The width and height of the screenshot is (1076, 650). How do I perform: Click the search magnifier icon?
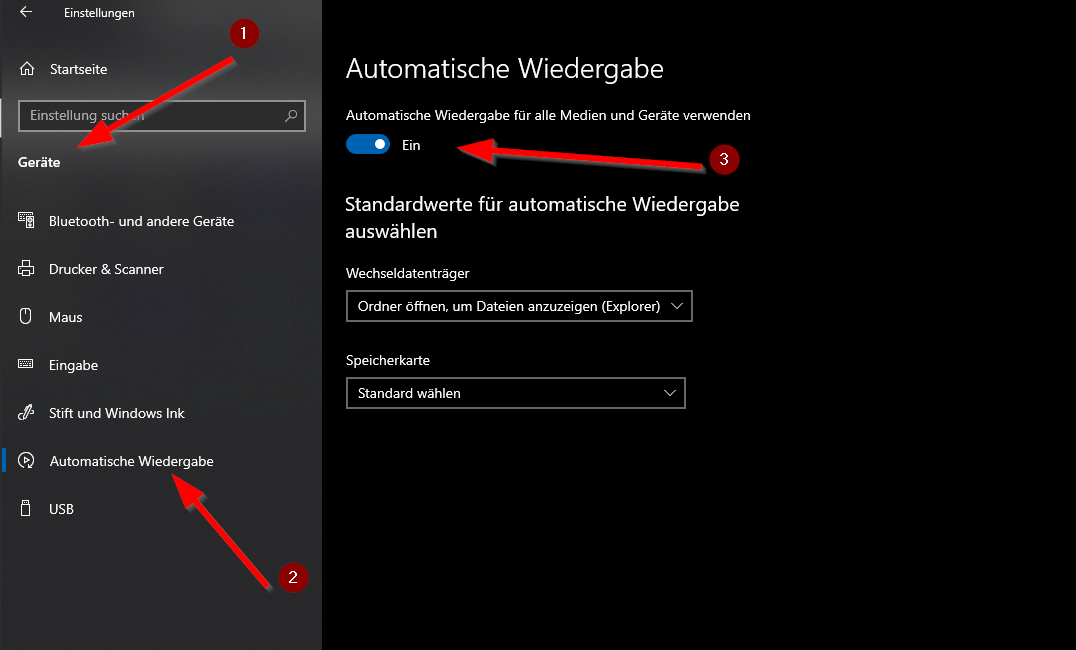pos(291,115)
